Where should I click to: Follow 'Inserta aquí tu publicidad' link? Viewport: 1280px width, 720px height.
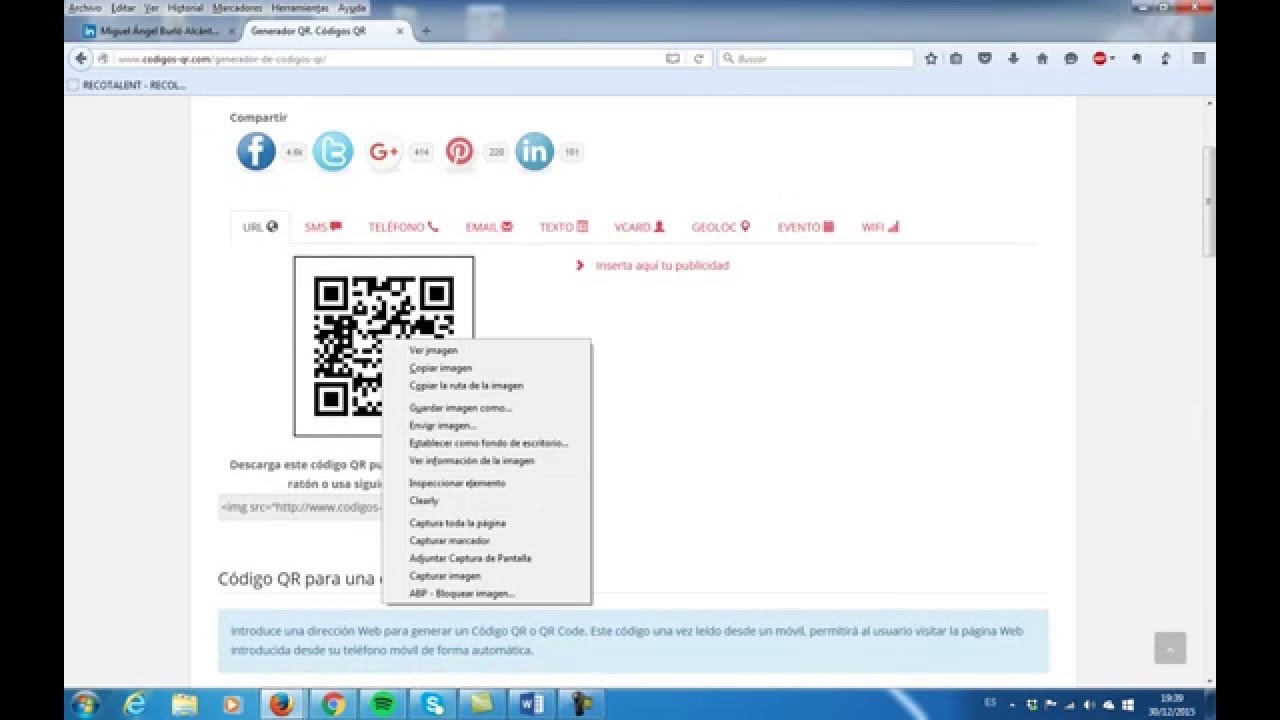point(662,266)
